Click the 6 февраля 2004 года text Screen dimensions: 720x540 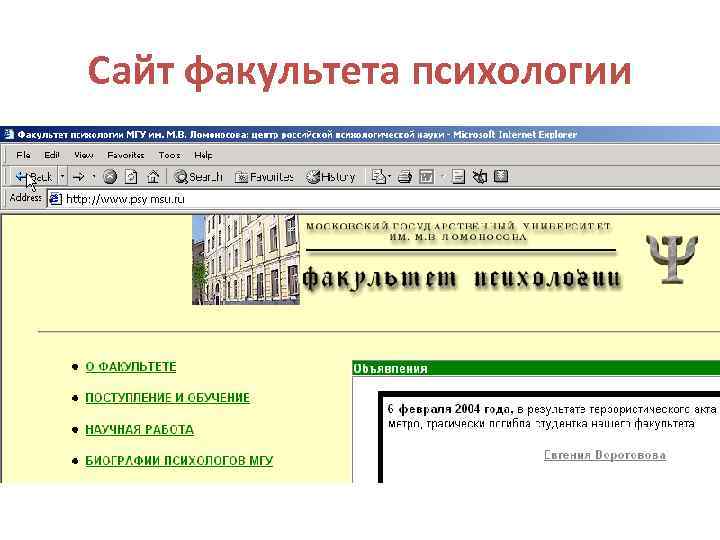(450, 409)
